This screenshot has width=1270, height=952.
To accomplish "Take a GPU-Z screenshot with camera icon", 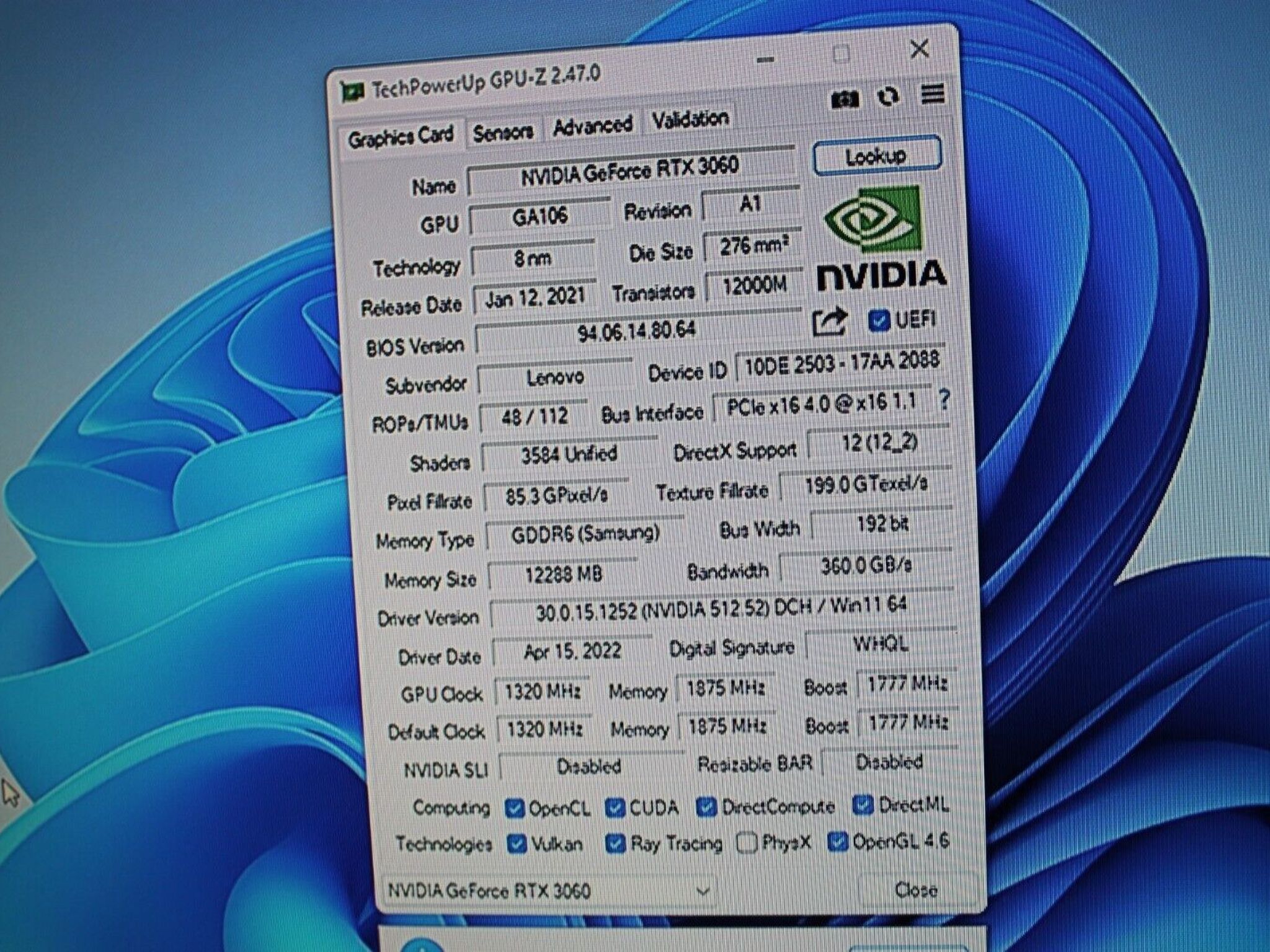I will coord(844,99).
